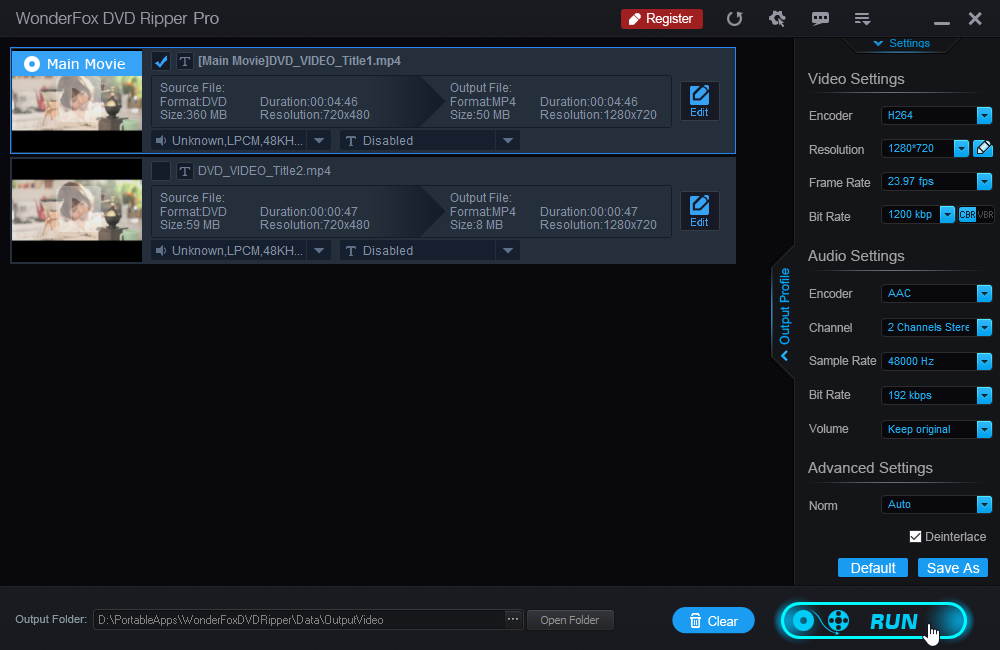Click the film reel icon on RUN button
The image size is (1000, 650).
[x=838, y=621]
